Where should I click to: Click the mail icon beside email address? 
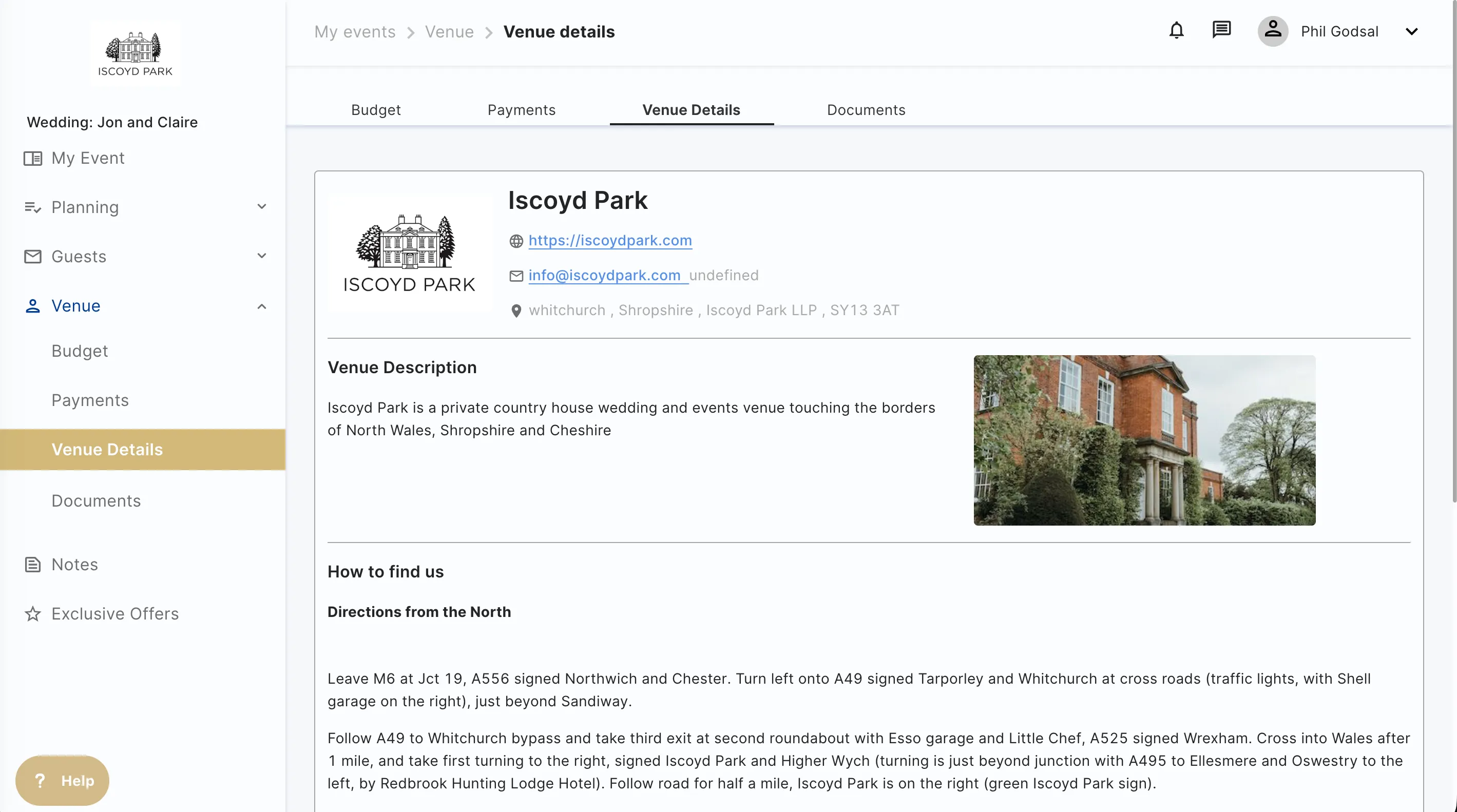pos(516,276)
